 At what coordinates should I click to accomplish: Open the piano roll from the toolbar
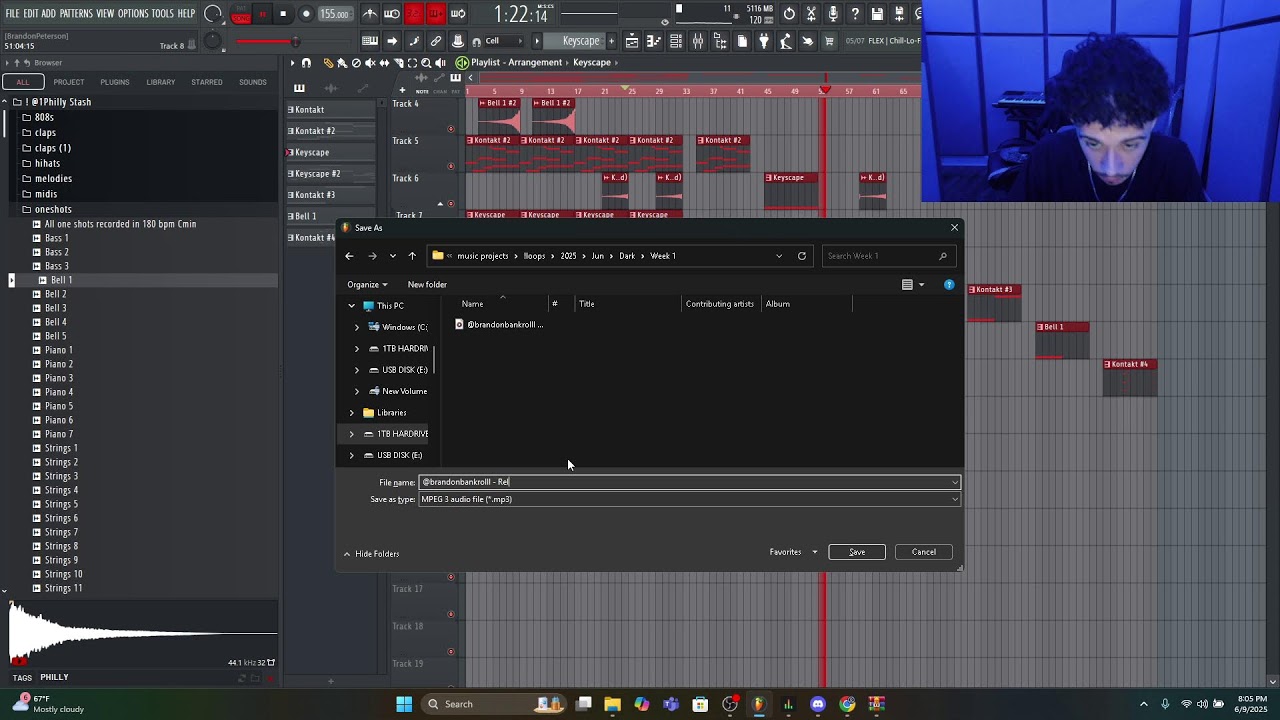click(x=653, y=41)
